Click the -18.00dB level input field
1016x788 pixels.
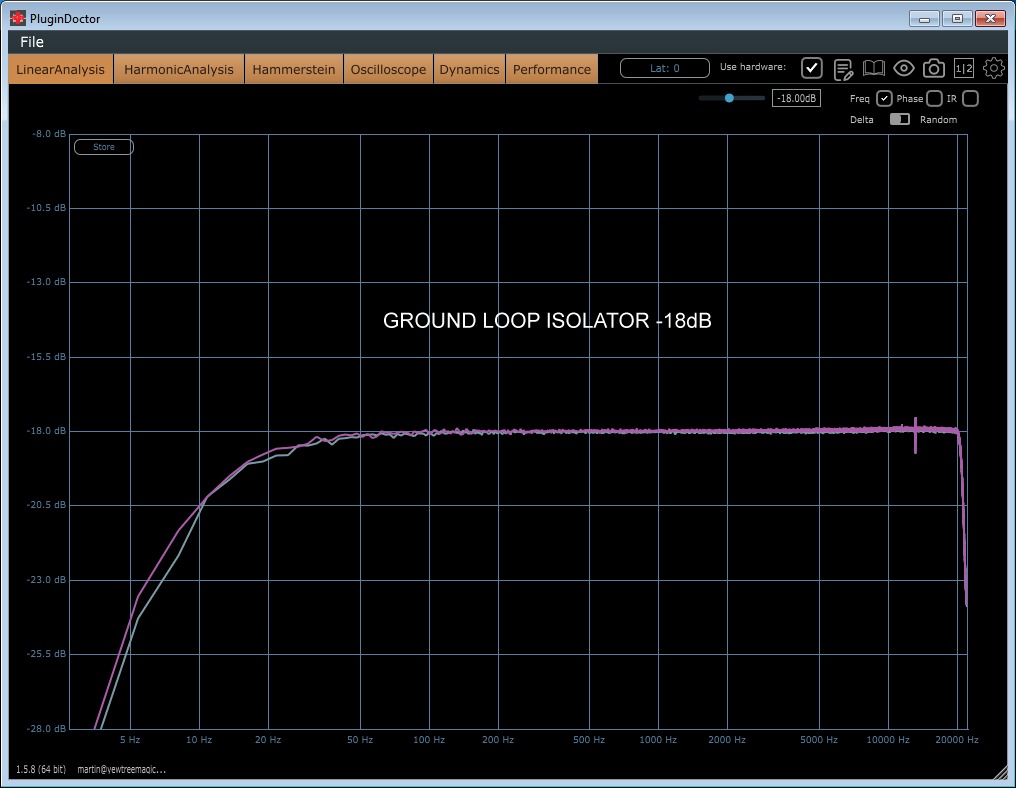point(796,98)
